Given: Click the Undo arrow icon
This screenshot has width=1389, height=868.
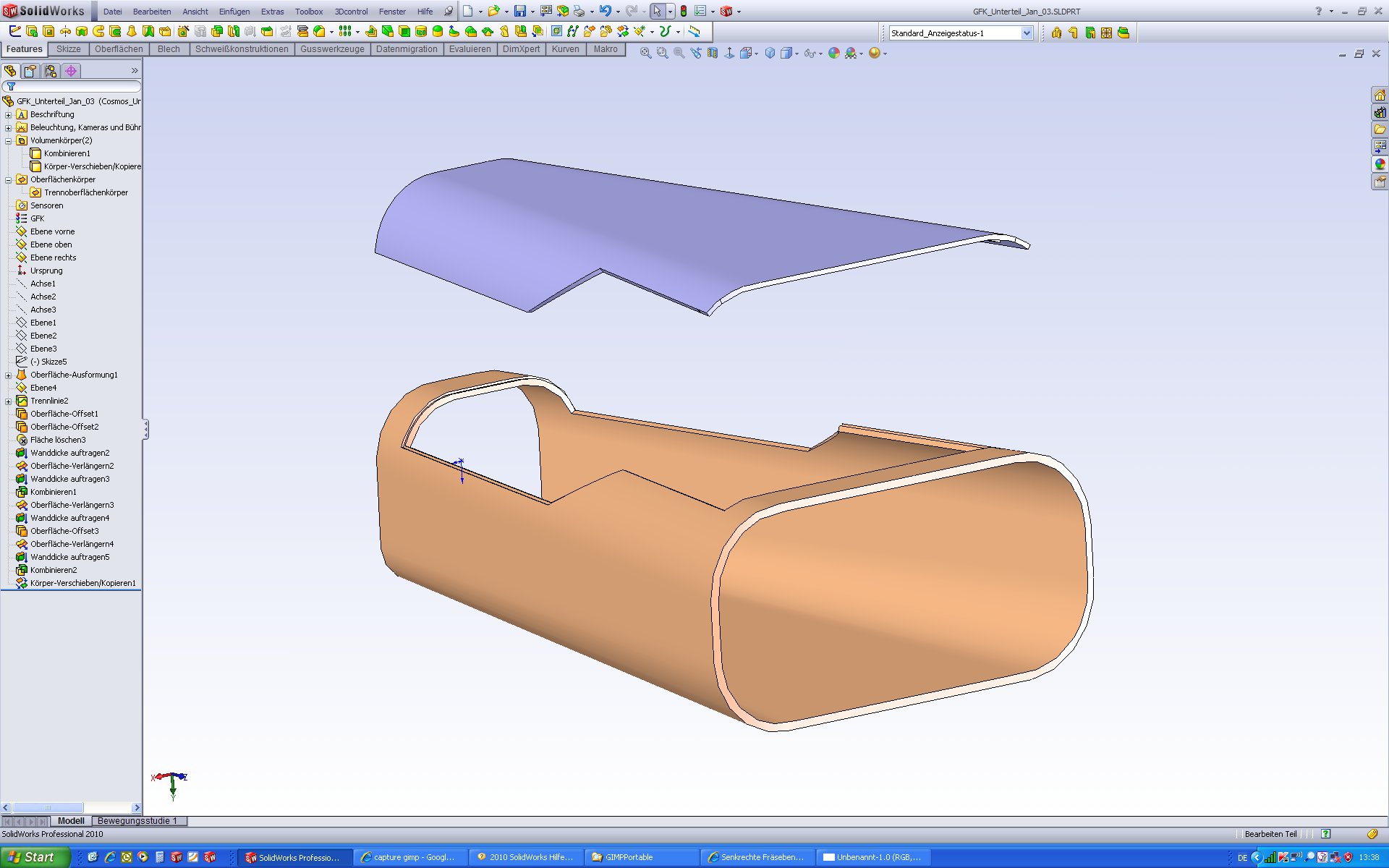Looking at the screenshot, I should coord(605,11).
